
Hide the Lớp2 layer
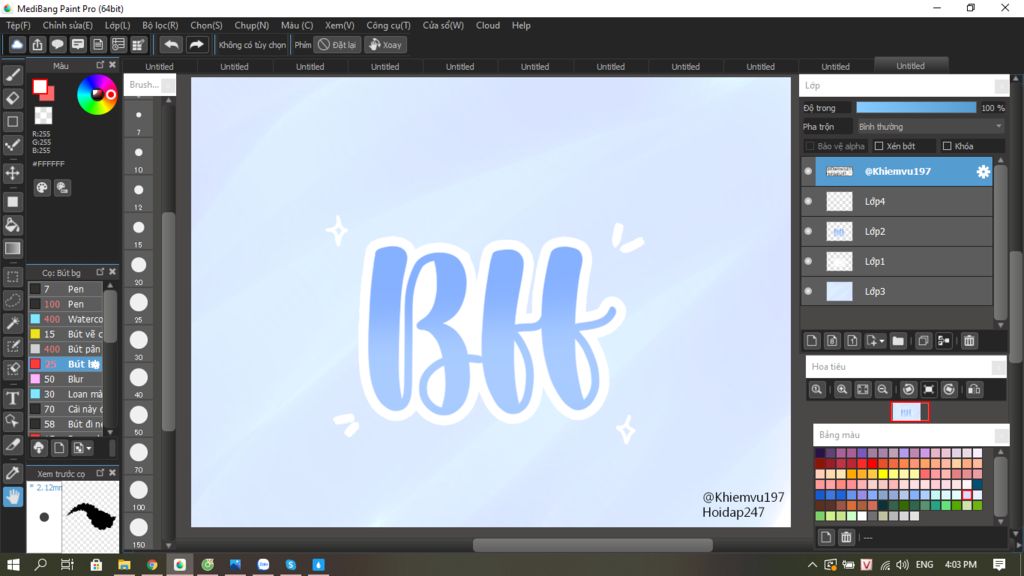click(x=808, y=231)
